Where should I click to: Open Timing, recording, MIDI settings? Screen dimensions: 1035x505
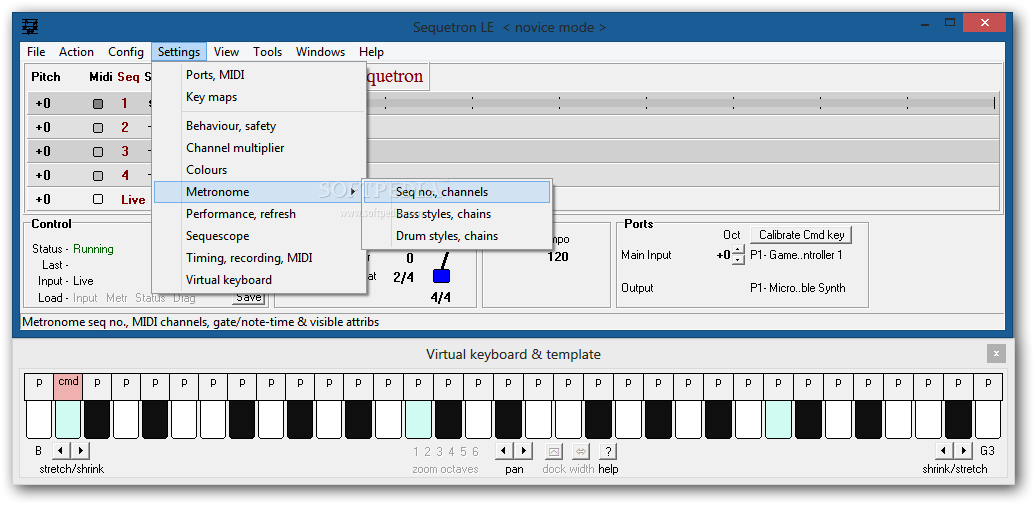click(260, 257)
